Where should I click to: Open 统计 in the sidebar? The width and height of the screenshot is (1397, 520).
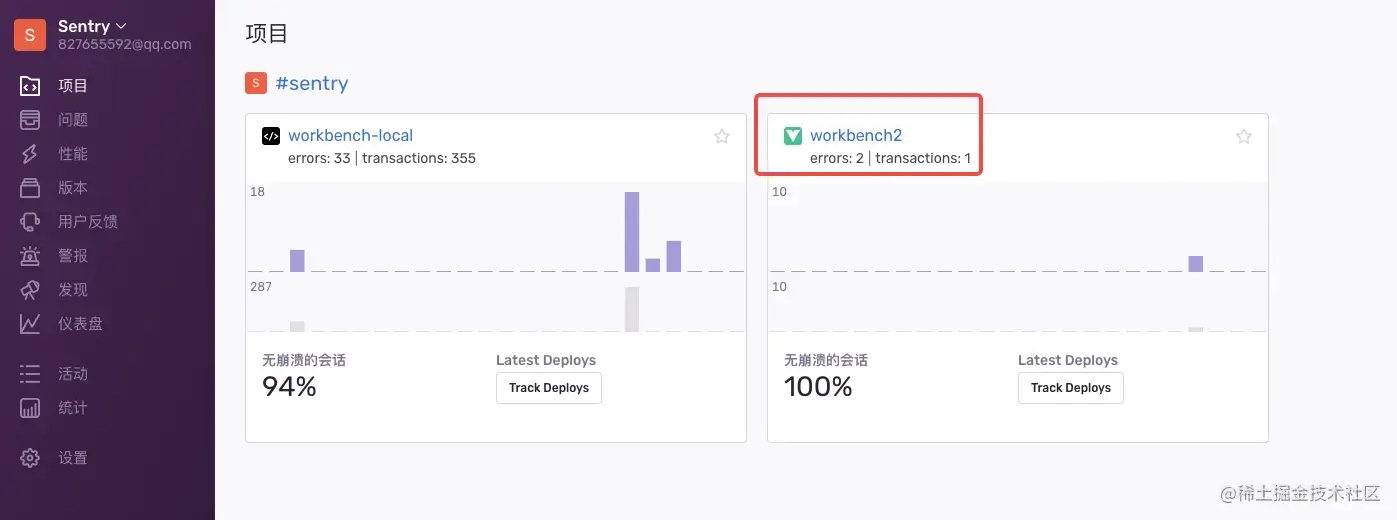point(73,408)
